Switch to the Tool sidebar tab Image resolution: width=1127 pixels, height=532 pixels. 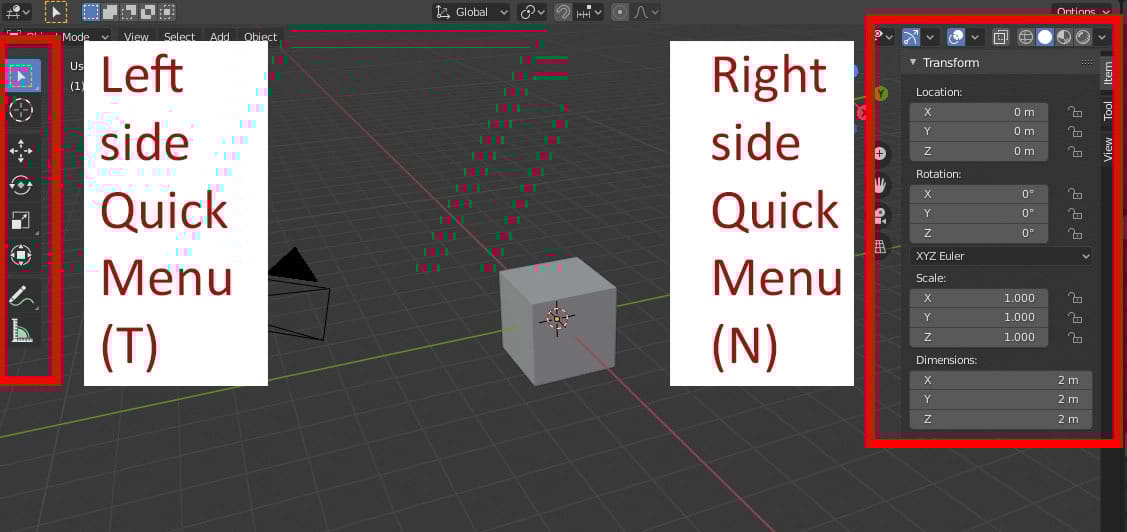(x=1108, y=110)
